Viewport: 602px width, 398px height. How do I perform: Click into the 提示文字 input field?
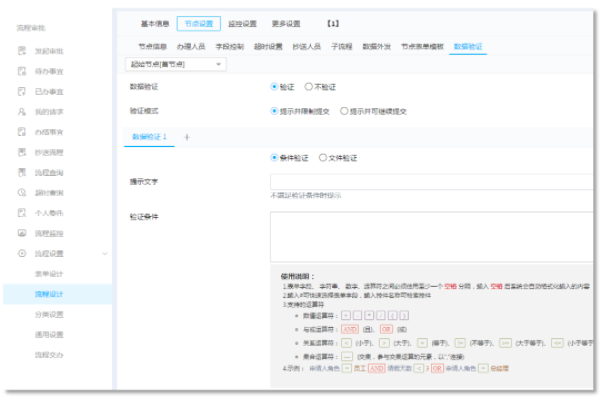coord(432,182)
